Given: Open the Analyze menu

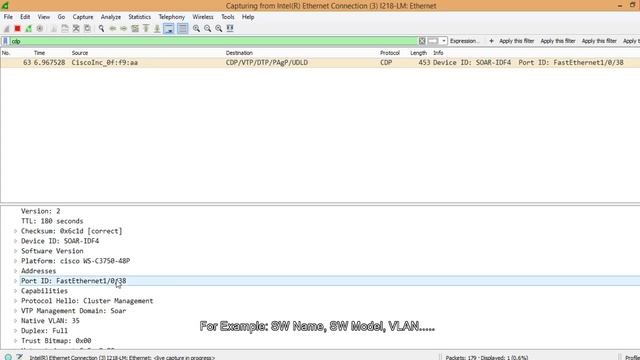Looking at the screenshot, I should (x=111, y=17).
